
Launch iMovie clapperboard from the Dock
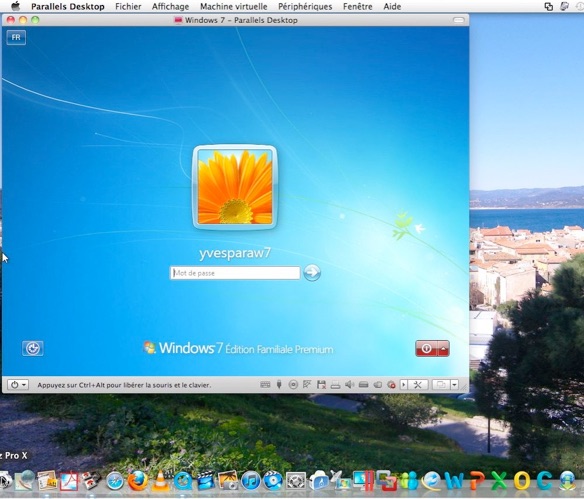click(206, 480)
